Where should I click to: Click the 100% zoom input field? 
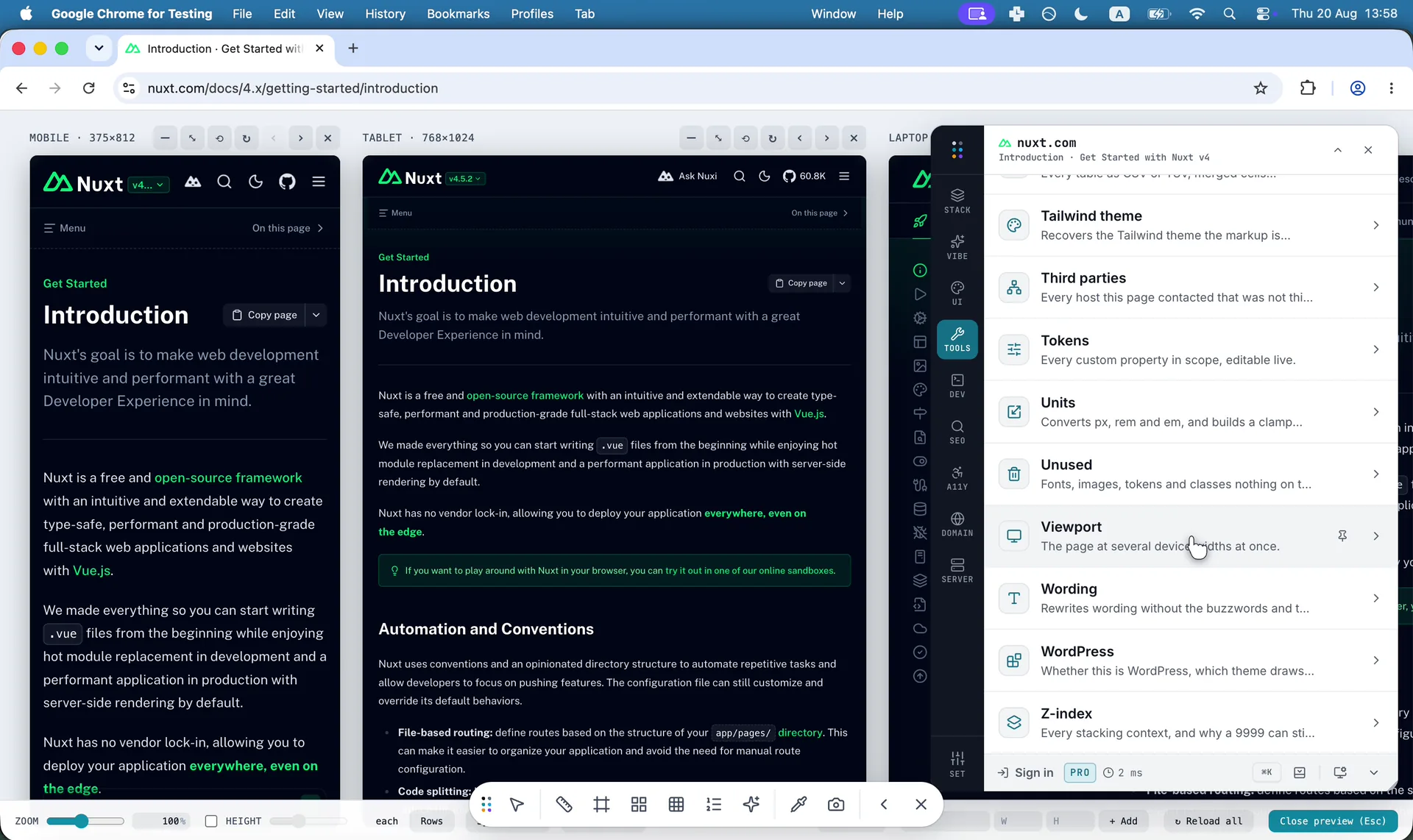tap(160, 821)
